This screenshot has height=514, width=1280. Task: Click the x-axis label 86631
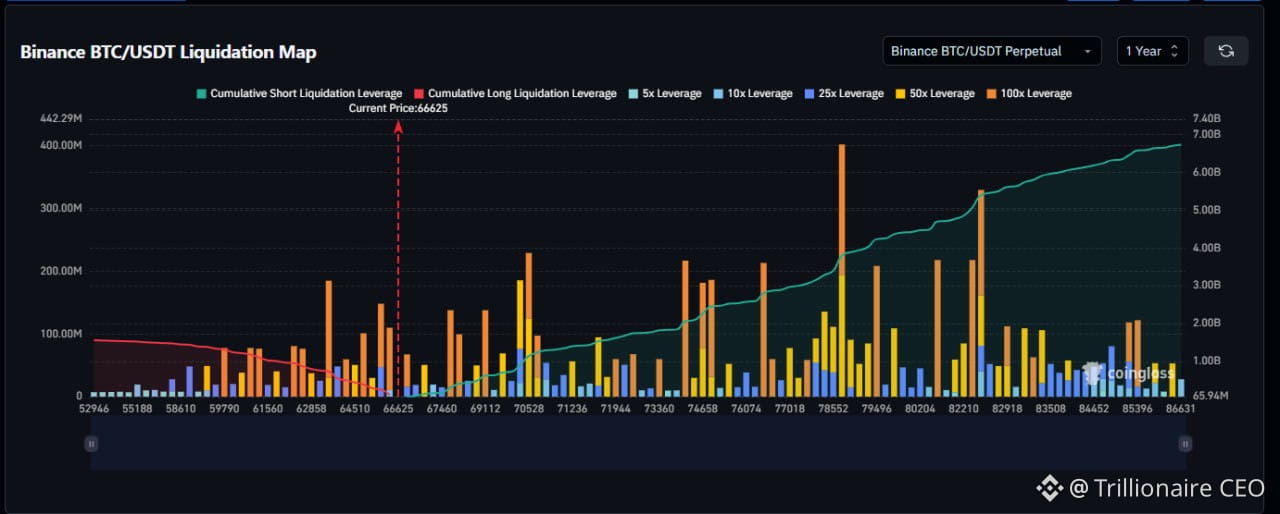1179,409
